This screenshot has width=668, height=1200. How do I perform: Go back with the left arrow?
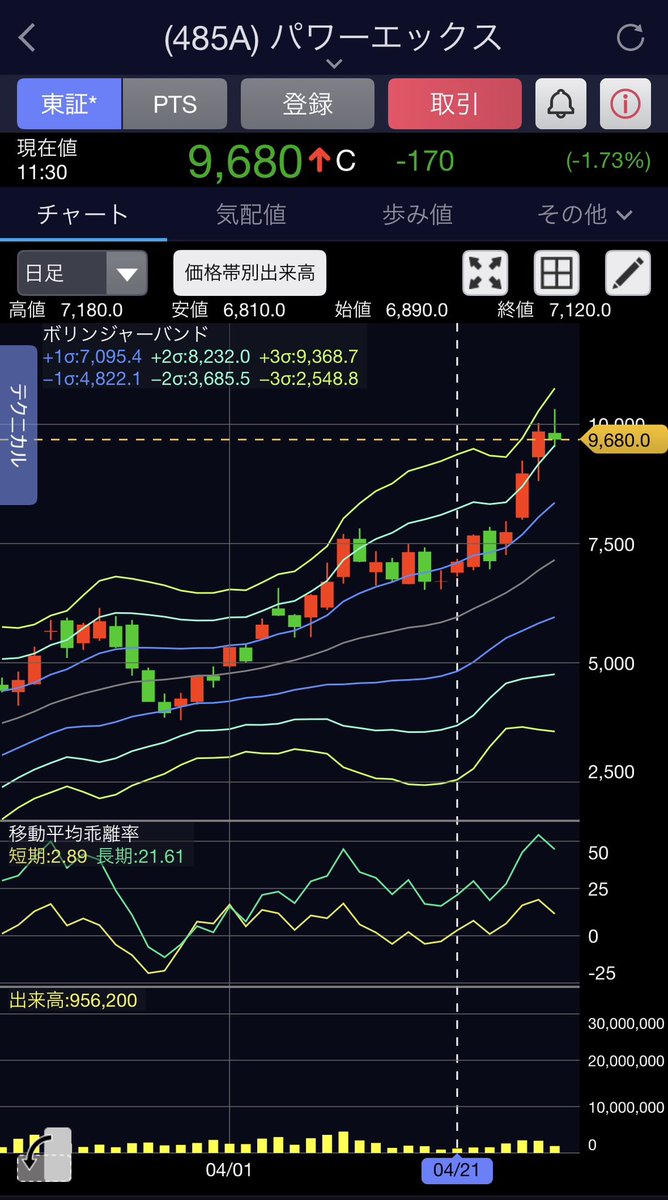(x=27, y=38)
